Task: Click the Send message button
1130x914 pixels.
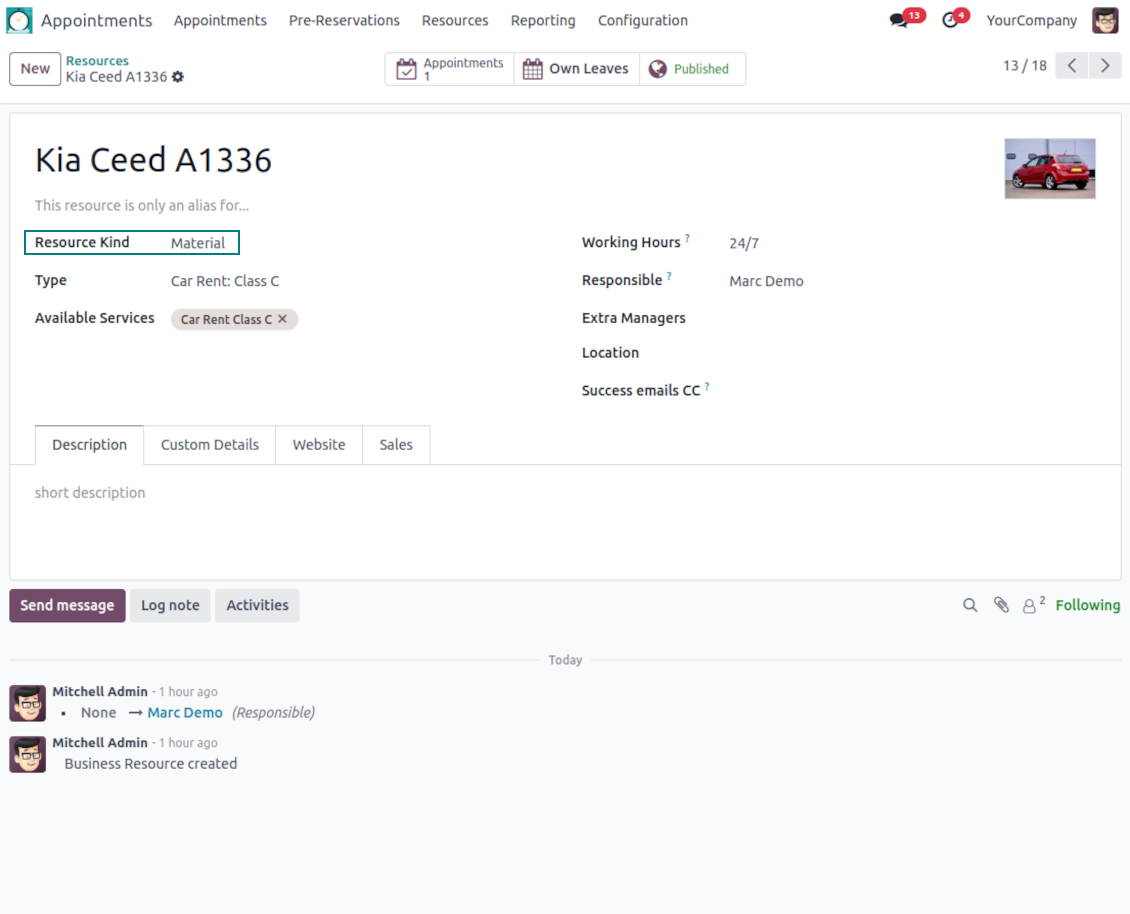Action: coord(67,605)
